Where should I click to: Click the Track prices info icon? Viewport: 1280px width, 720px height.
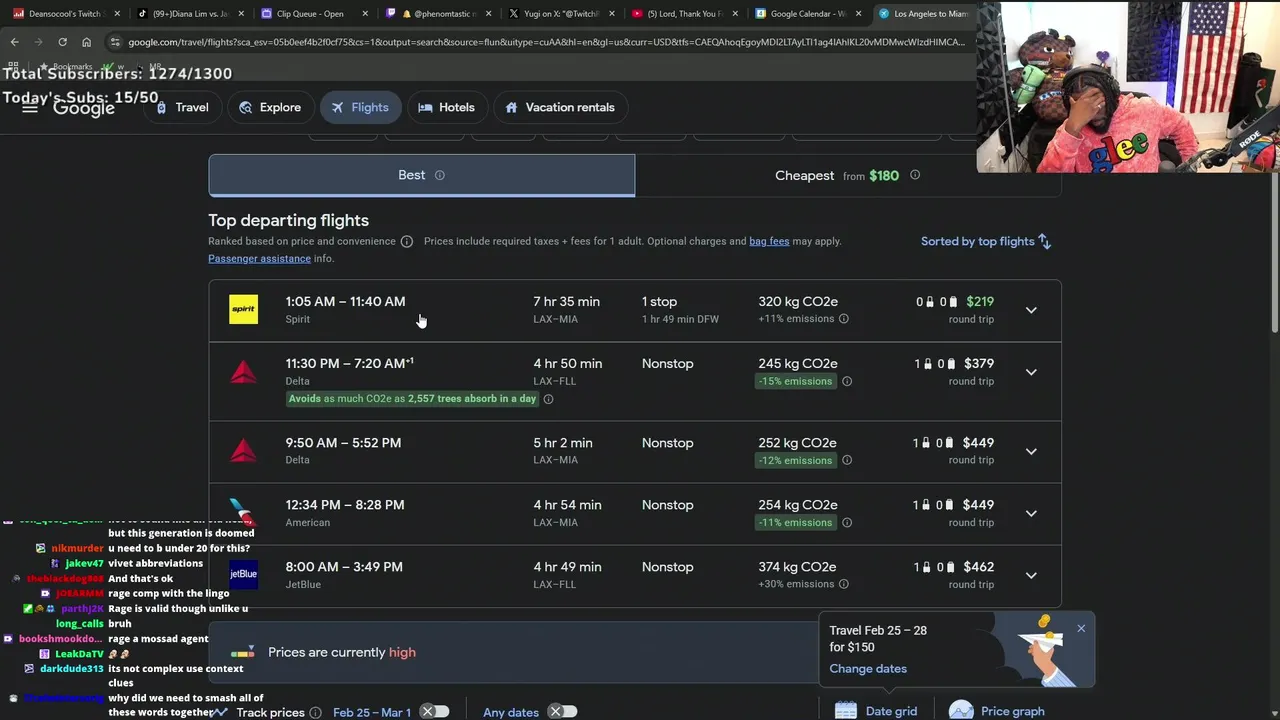315,712
